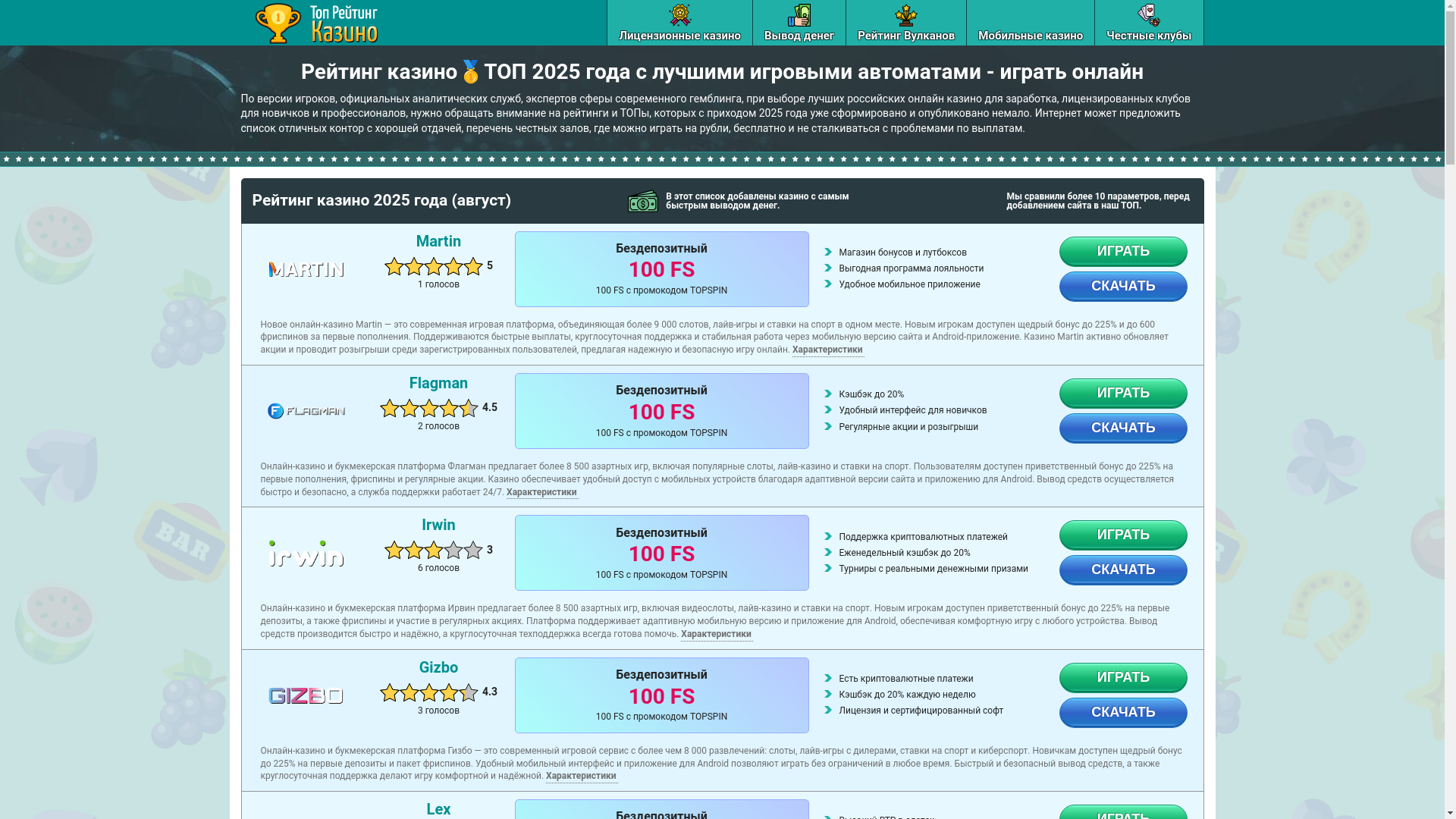Click the Irwin casino logo

[x=306, y=554]
